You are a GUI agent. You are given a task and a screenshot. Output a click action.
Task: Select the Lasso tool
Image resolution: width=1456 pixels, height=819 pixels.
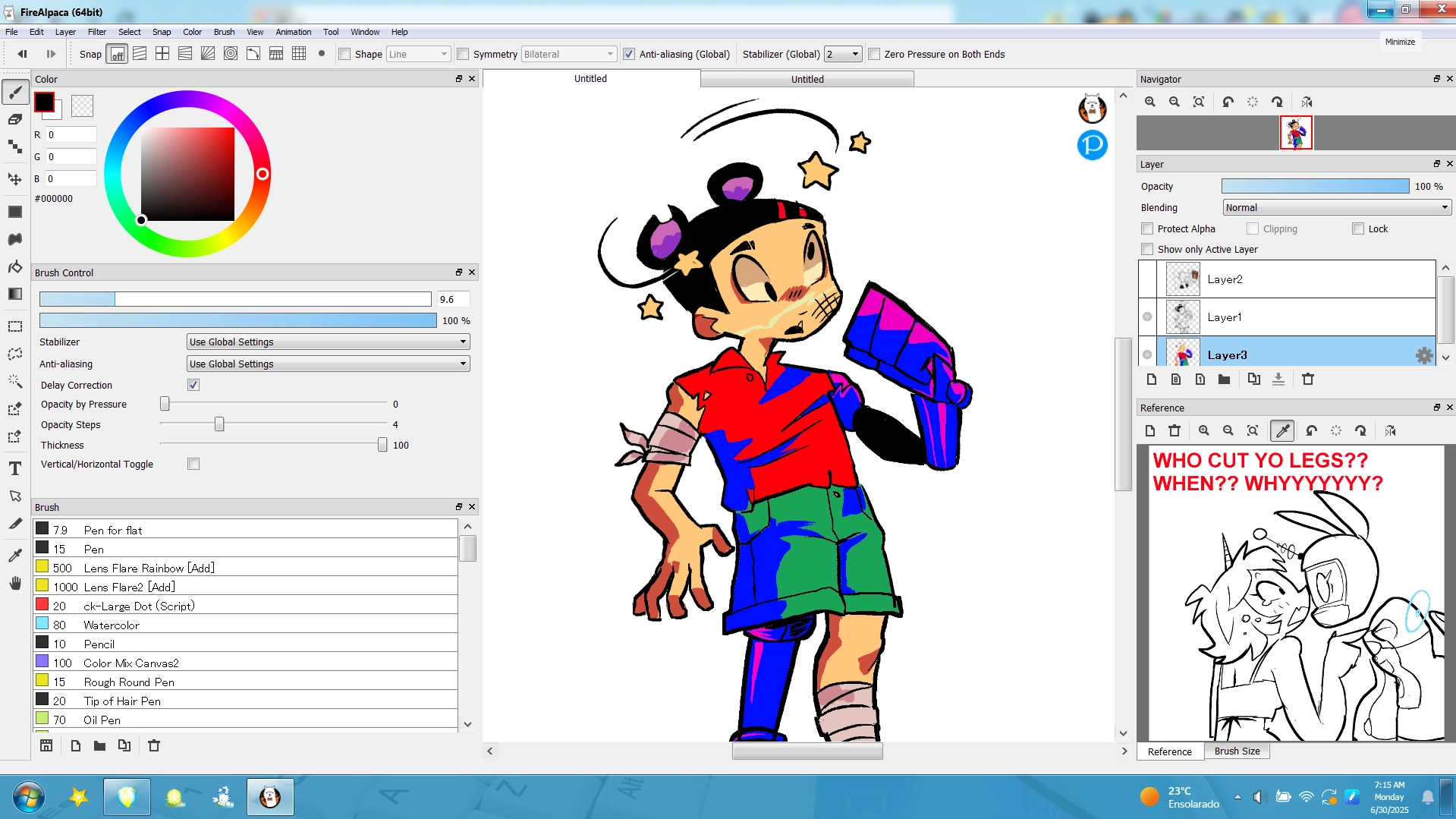15,354
